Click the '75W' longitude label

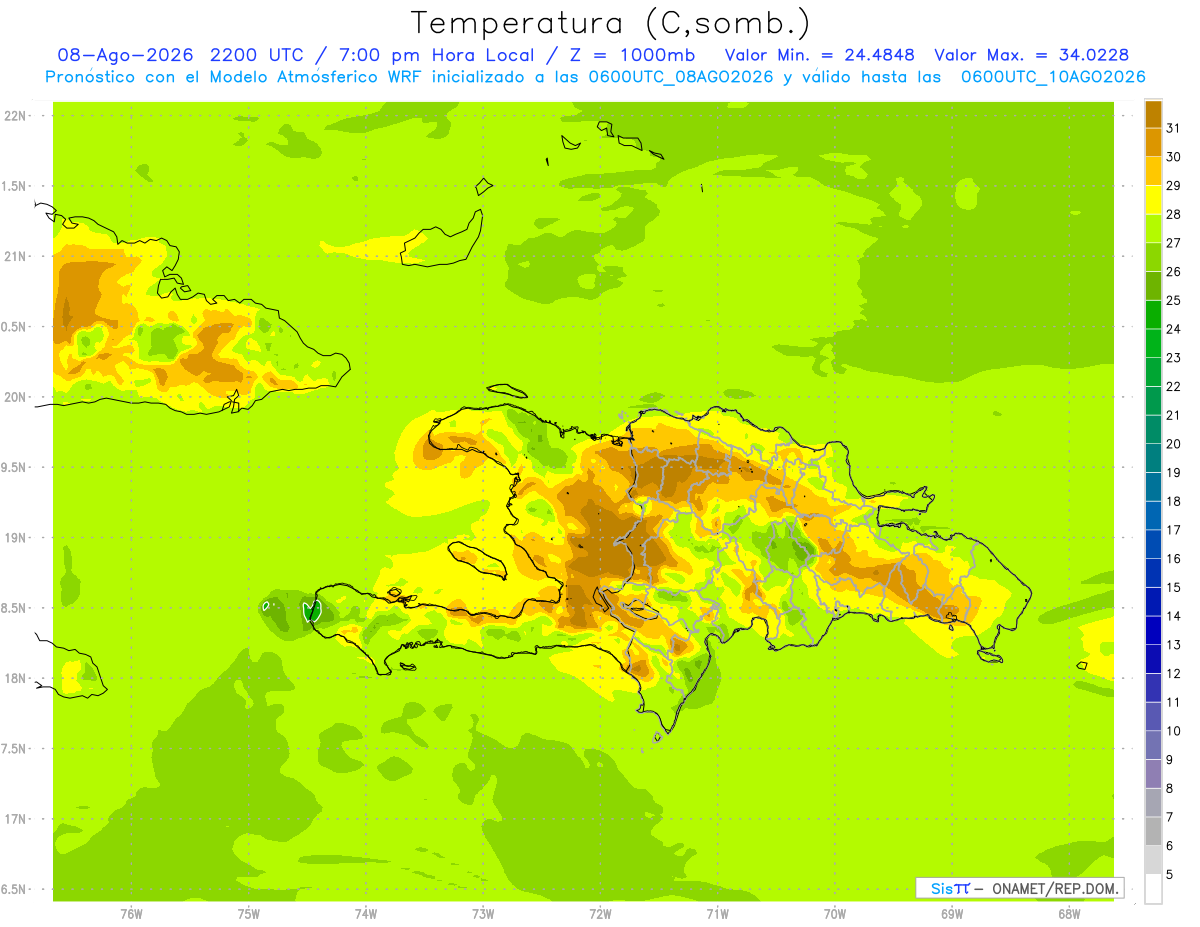pos(249,914)
